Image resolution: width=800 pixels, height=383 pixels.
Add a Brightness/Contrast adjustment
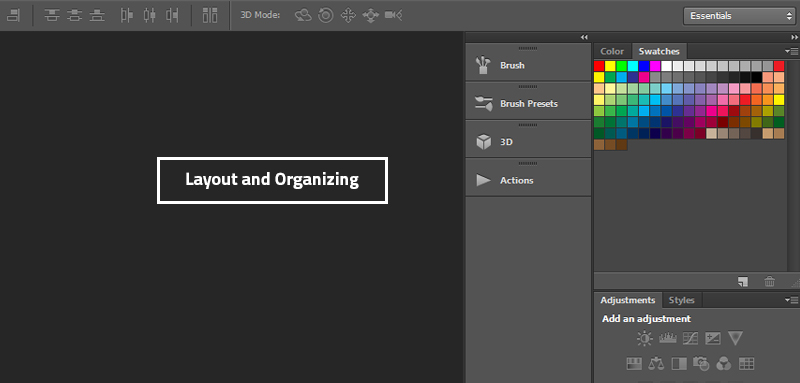tap(645, 338)
